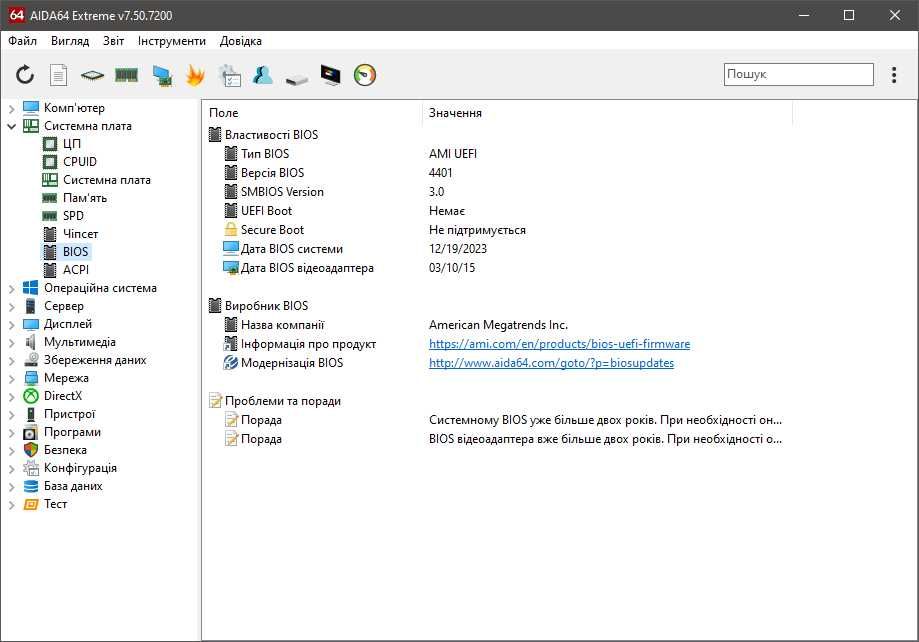Select the BIOS tree item
Screen dimensions: 919x642
click(75, 252)
